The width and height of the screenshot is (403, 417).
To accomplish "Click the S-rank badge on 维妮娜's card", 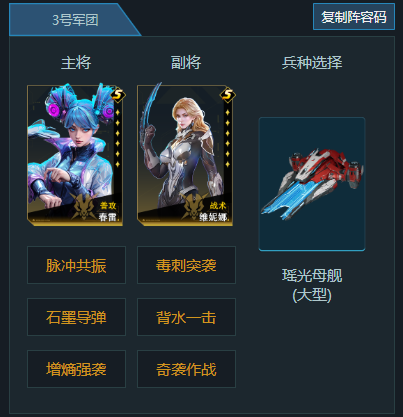I will 228,95.
